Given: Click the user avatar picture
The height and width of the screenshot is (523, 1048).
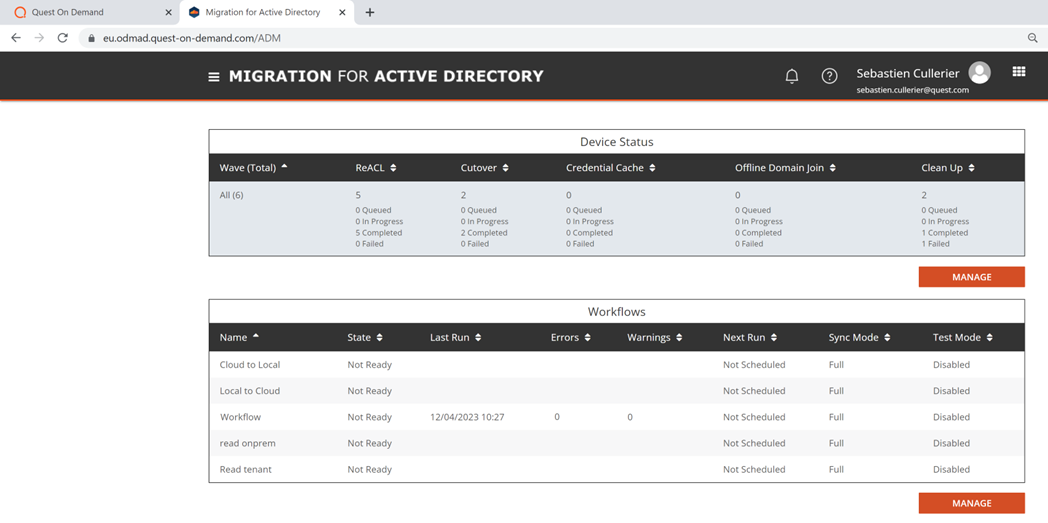Looking at the screenshot, I should [980, 73].
